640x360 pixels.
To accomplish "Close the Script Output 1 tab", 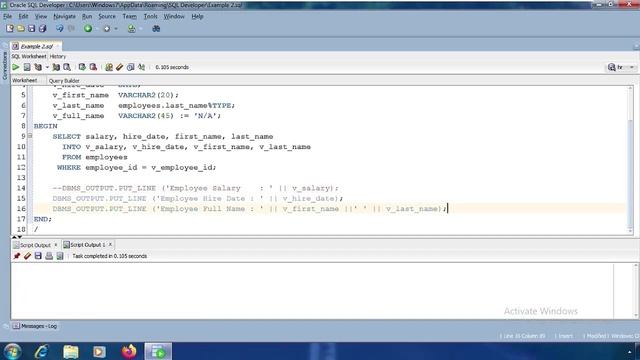I will pyautogui.click(x=110, y=244).
